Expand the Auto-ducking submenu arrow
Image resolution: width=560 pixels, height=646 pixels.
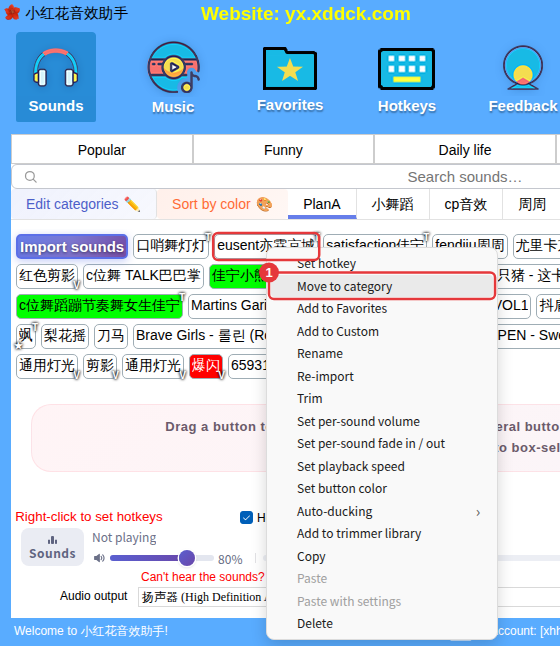pos(478,513)
